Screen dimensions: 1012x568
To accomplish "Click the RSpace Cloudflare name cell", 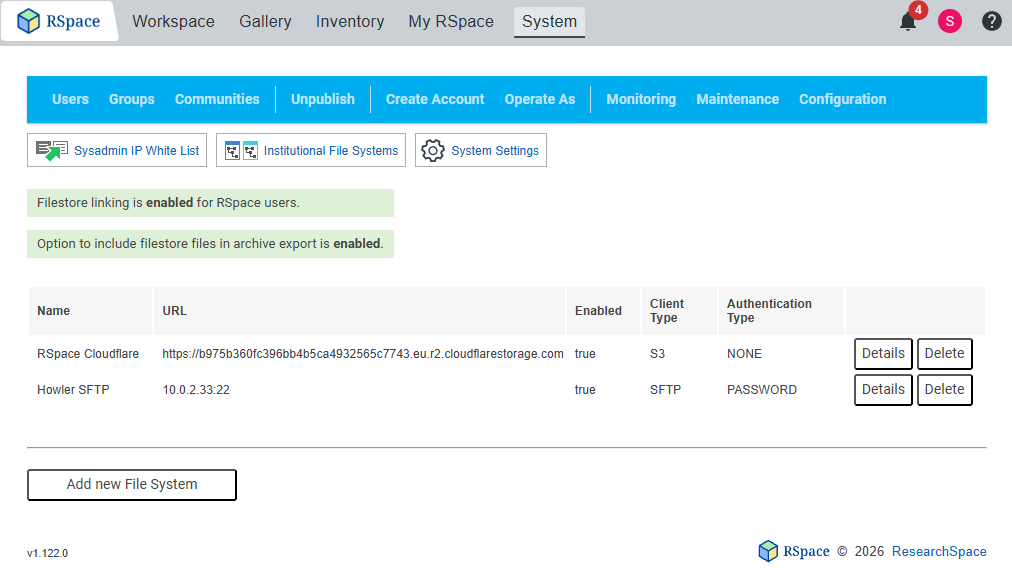I will tap(88, 354).
